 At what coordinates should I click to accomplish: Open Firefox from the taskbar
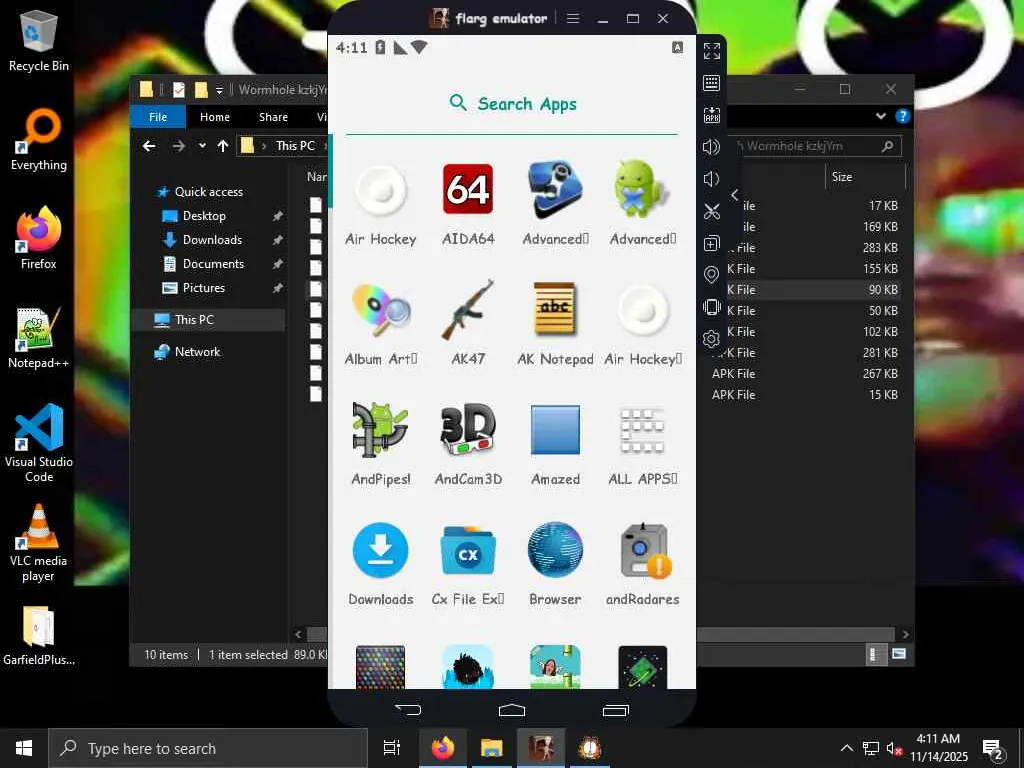click(443, 748)
